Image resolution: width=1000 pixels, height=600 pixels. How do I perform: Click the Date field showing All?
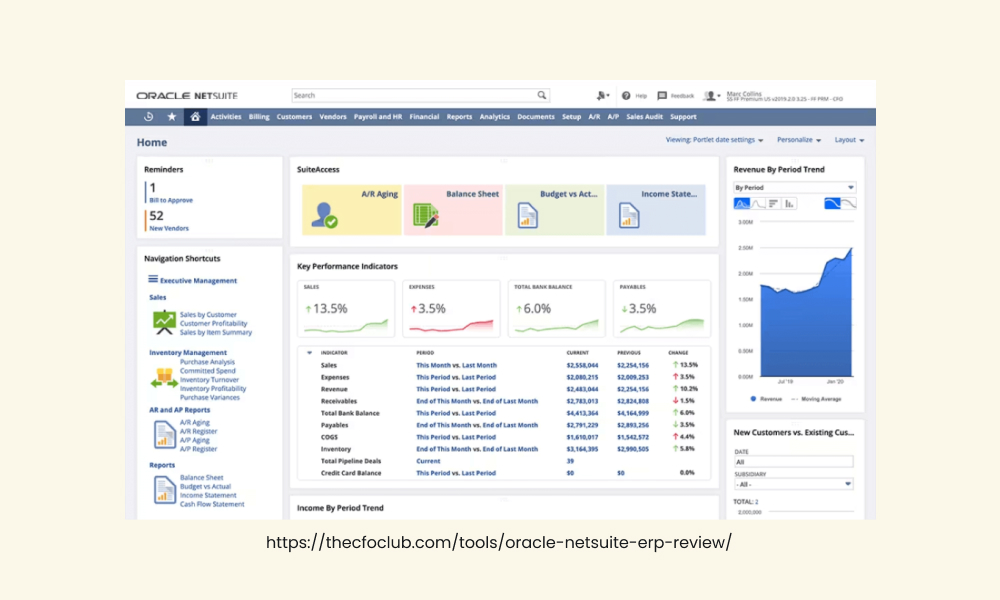[793, 462]
